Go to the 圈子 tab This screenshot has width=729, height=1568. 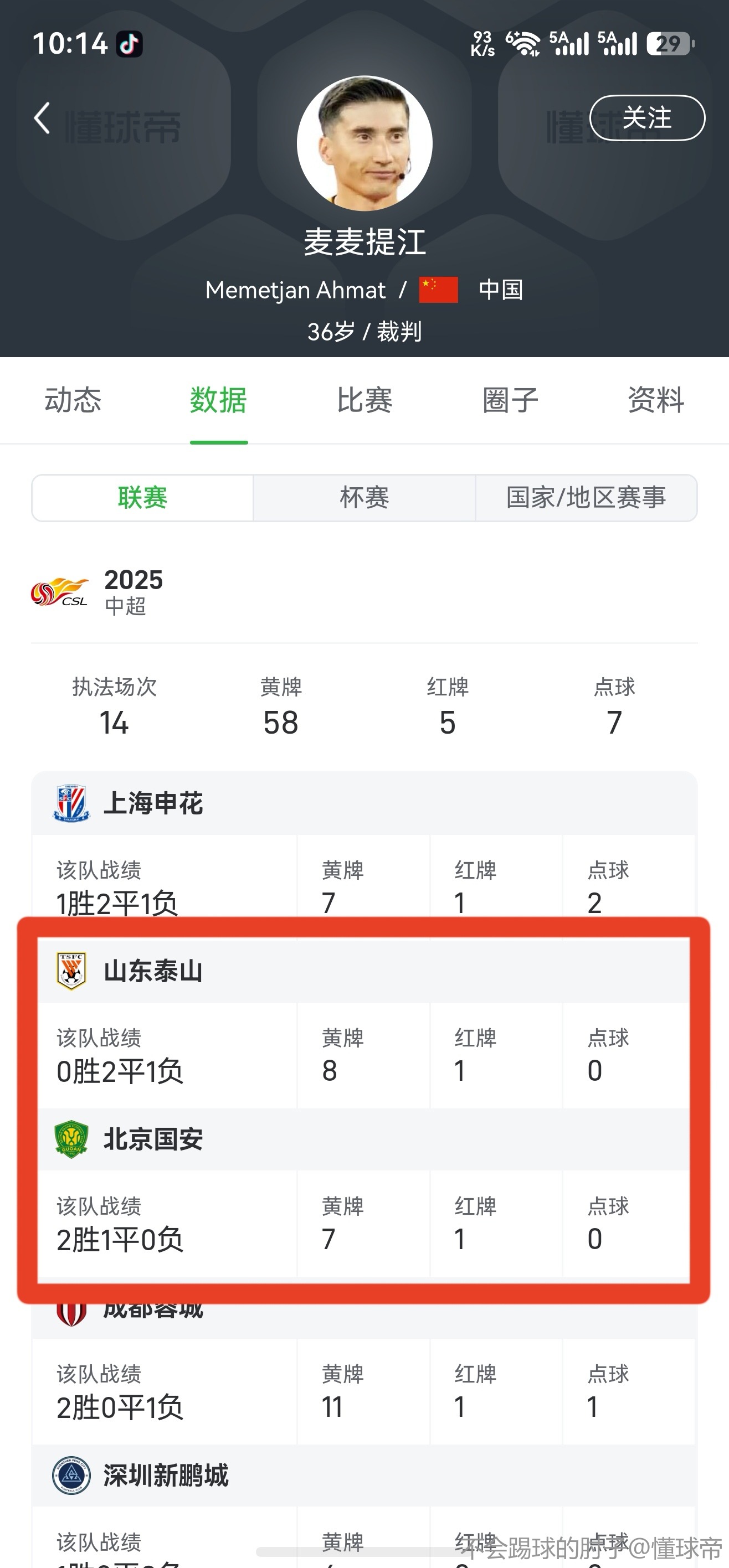(x=510, y=400)
